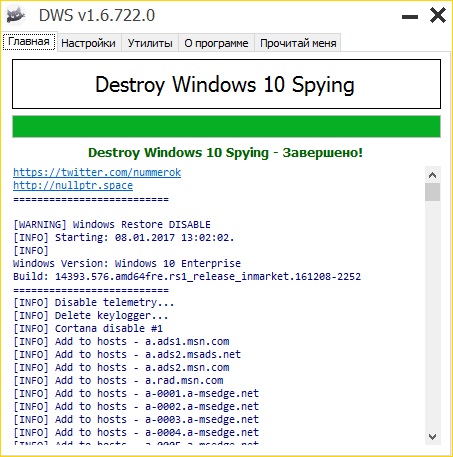Screen dimensions: 453x457
Task: Click the DWS cat logo icon
Action: coord(16,15)
